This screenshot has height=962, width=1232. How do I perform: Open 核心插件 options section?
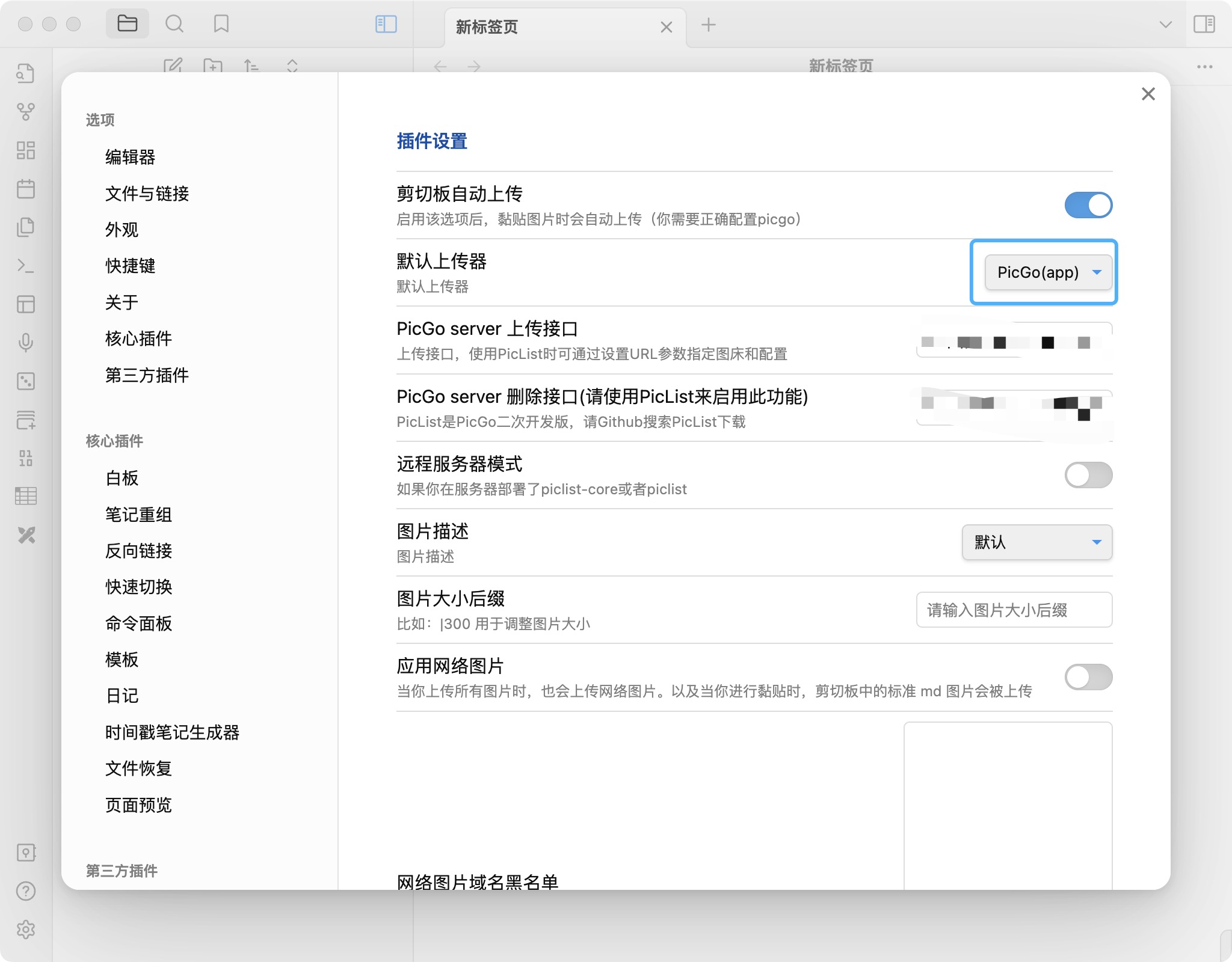pyautogui.click(x=138, y=339)
